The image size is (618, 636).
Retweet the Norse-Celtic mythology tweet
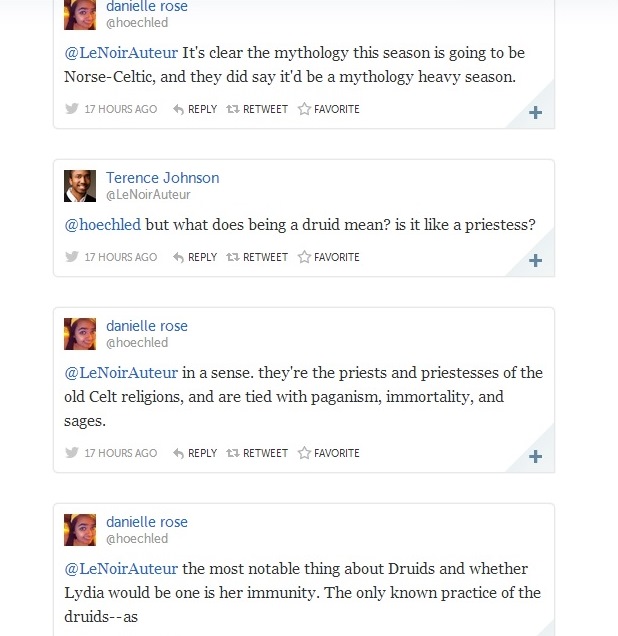coord(257,109)
